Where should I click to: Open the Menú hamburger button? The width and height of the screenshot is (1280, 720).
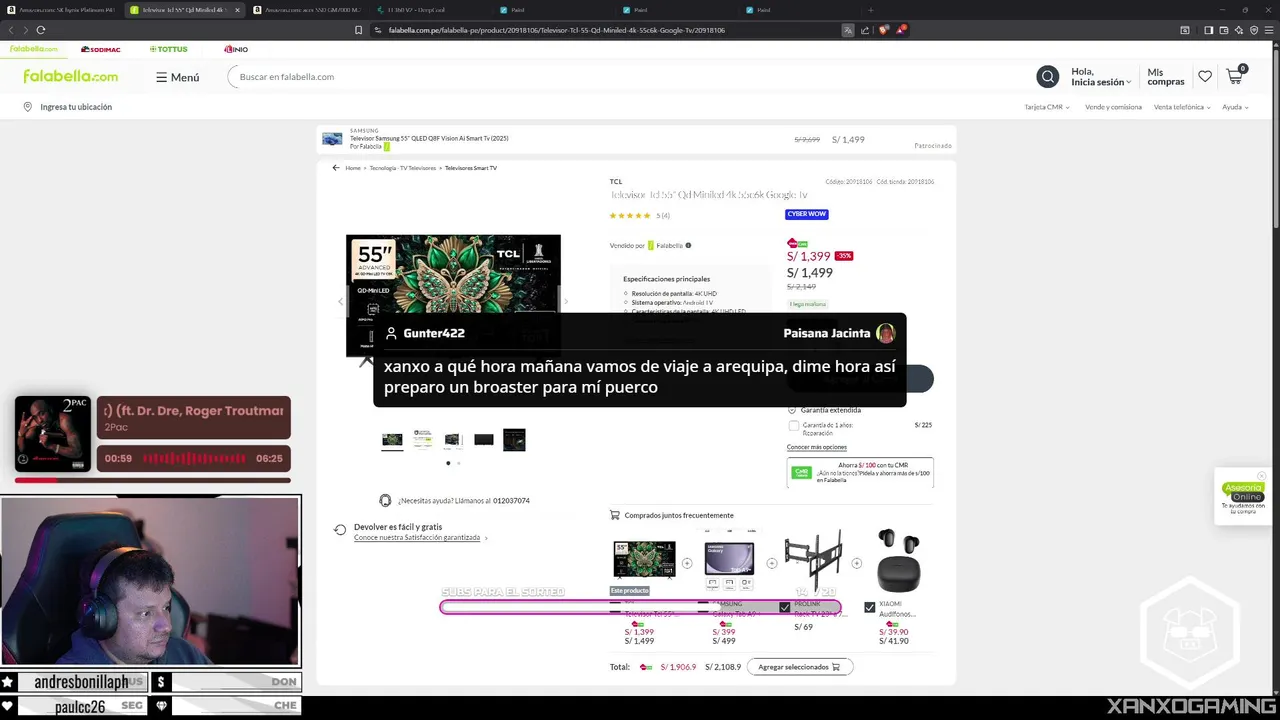[x=177, y=77]
